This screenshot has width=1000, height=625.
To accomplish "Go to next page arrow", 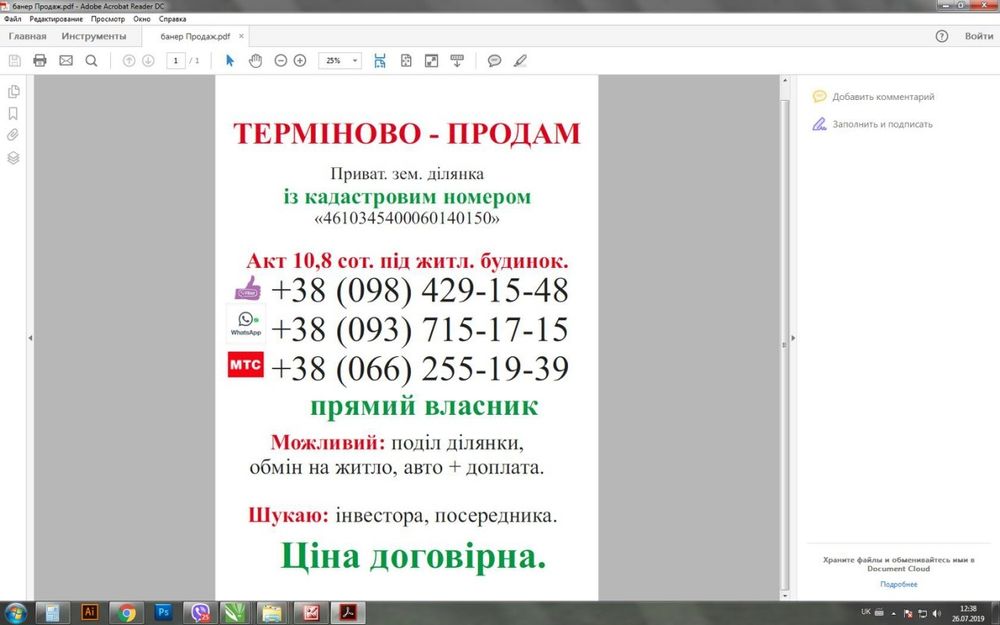I will click(x=148, y=61).
